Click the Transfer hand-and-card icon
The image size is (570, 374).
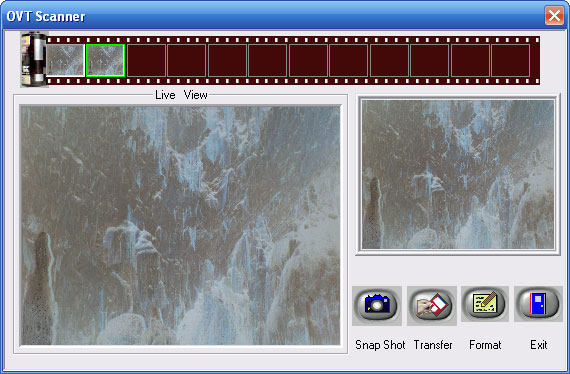(432, 305)
